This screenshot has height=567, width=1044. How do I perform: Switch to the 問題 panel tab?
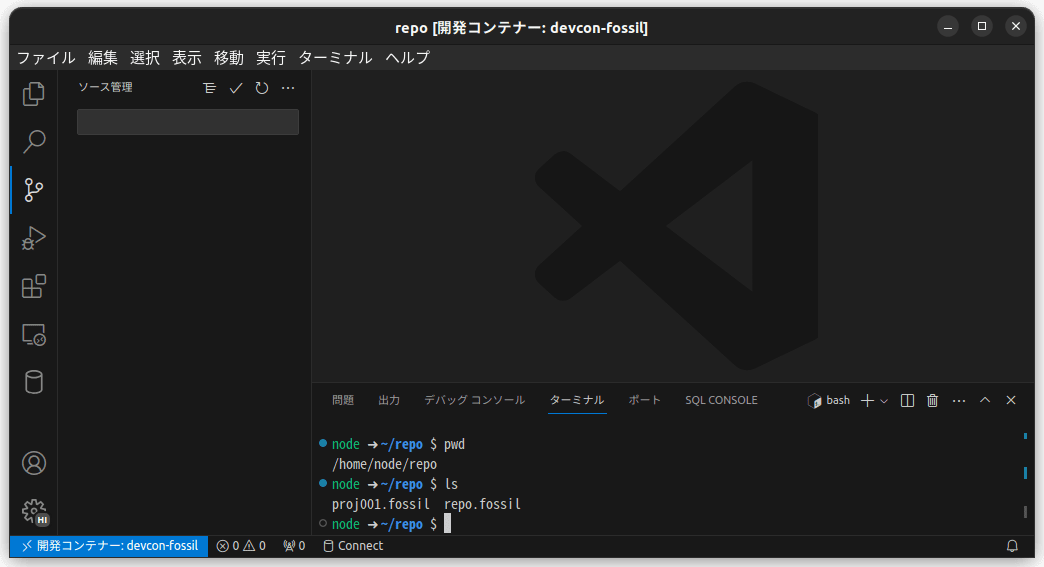pyautogui.click(x=343, y=400)
